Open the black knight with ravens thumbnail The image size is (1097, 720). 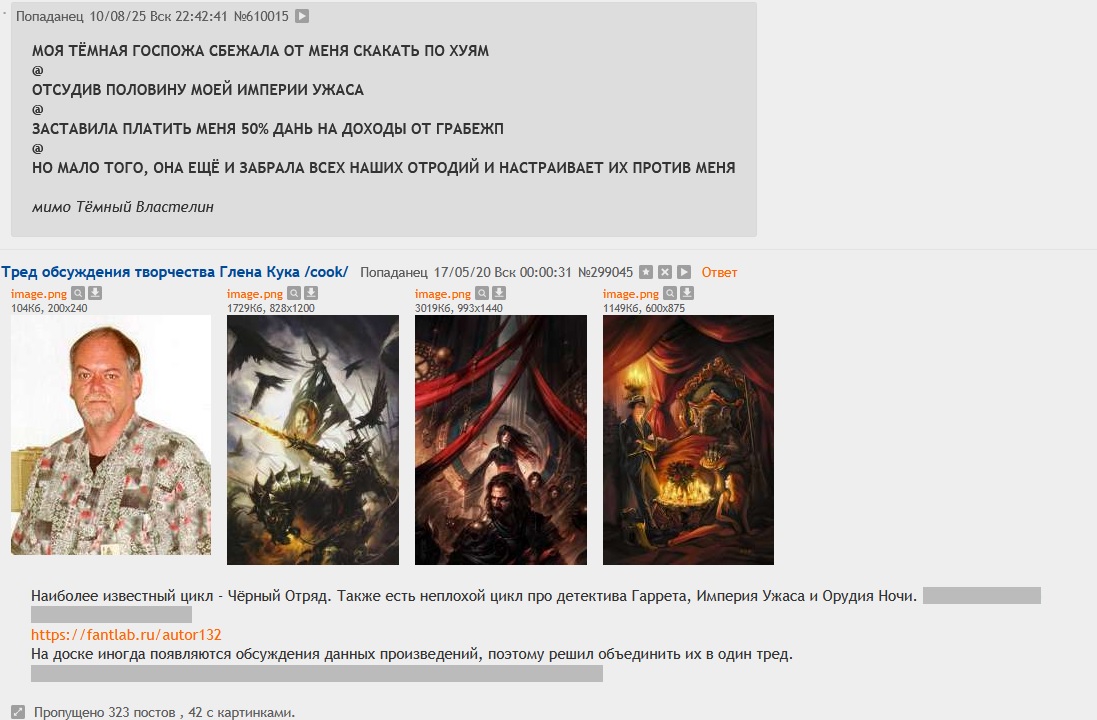[313, 439]
